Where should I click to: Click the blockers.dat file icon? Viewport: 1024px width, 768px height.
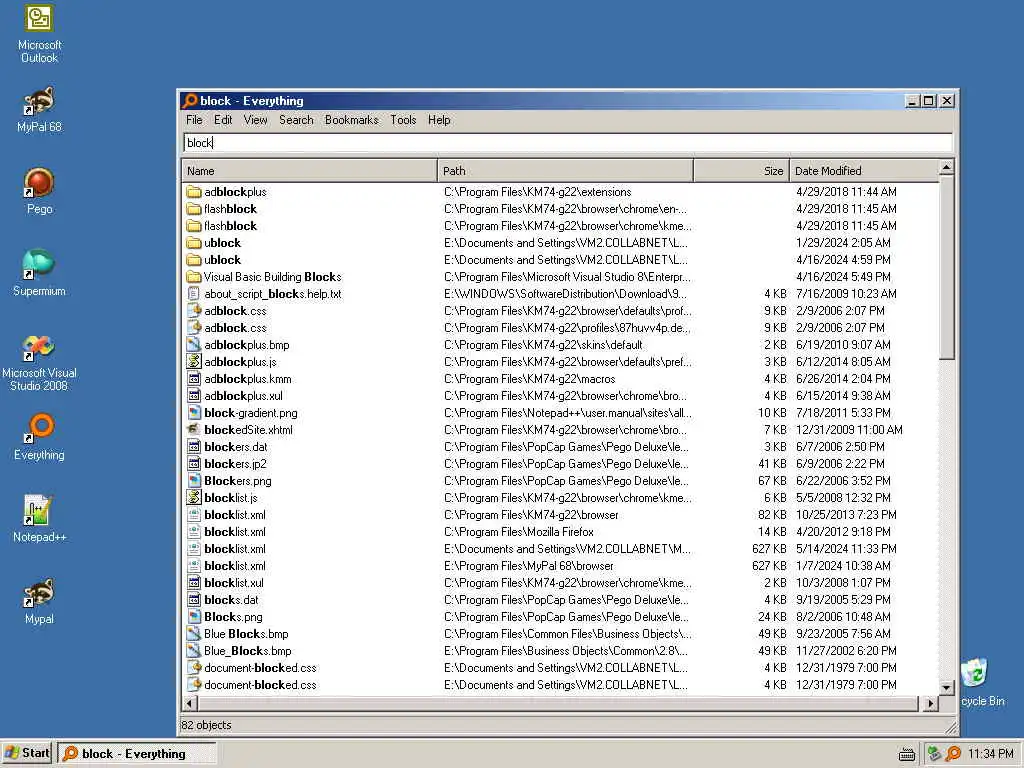tap(193, 447)
